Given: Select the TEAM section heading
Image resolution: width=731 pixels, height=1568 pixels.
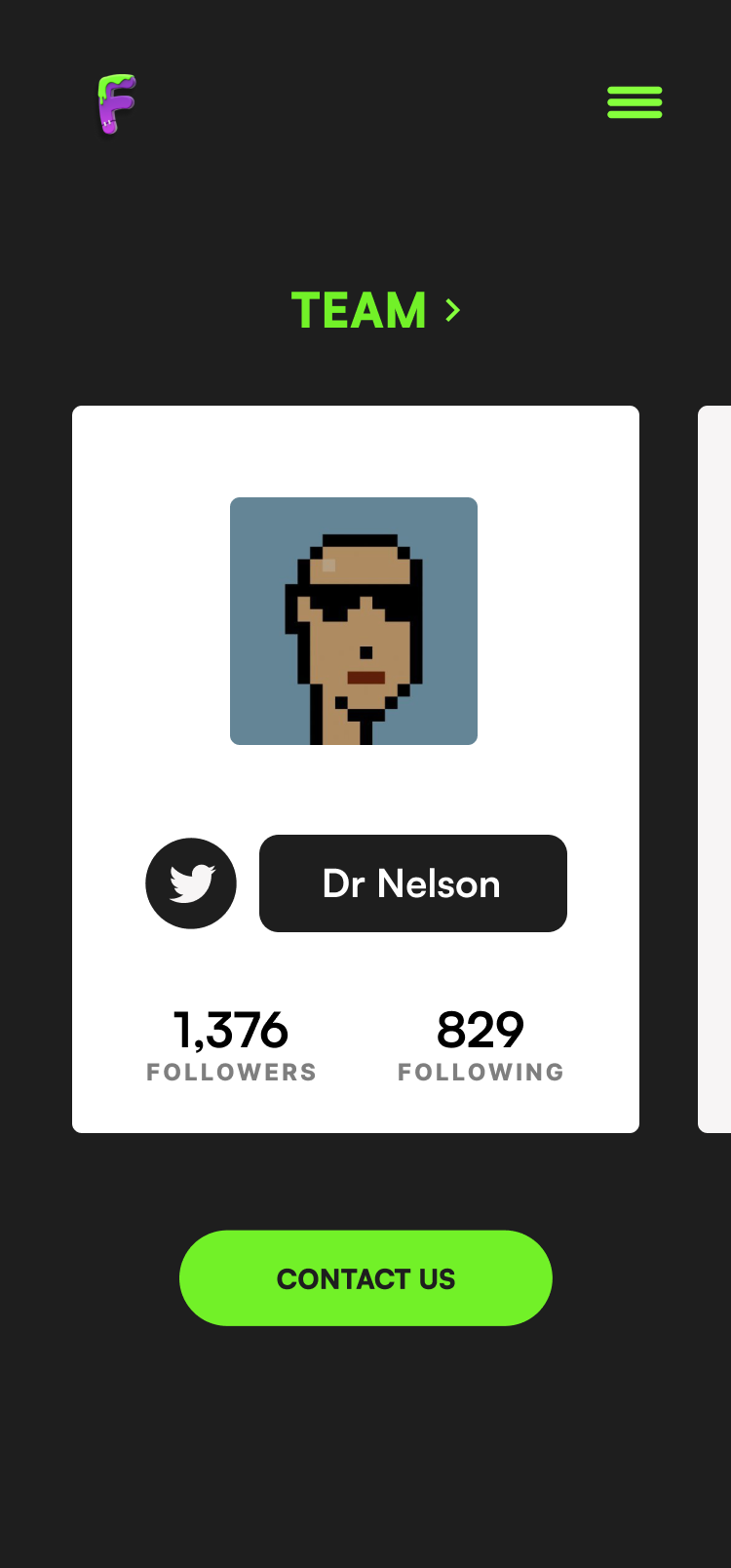Looking at the screenshot, I should coord(359,310).
